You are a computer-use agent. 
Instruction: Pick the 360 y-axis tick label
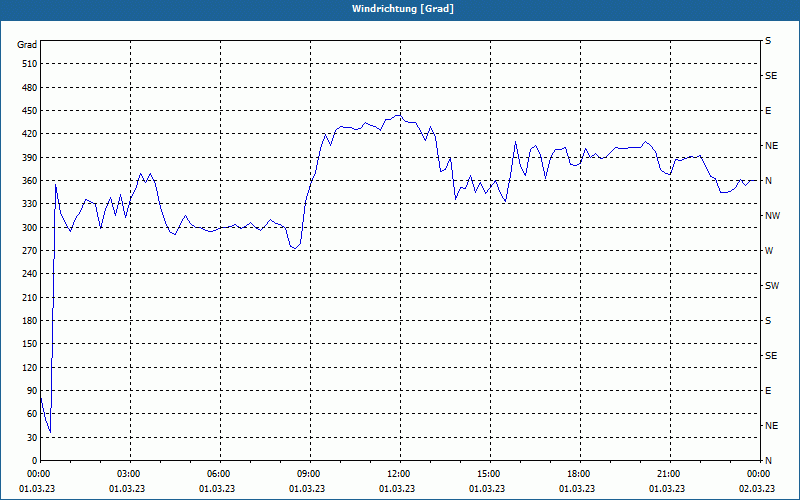tap(30, 181)
